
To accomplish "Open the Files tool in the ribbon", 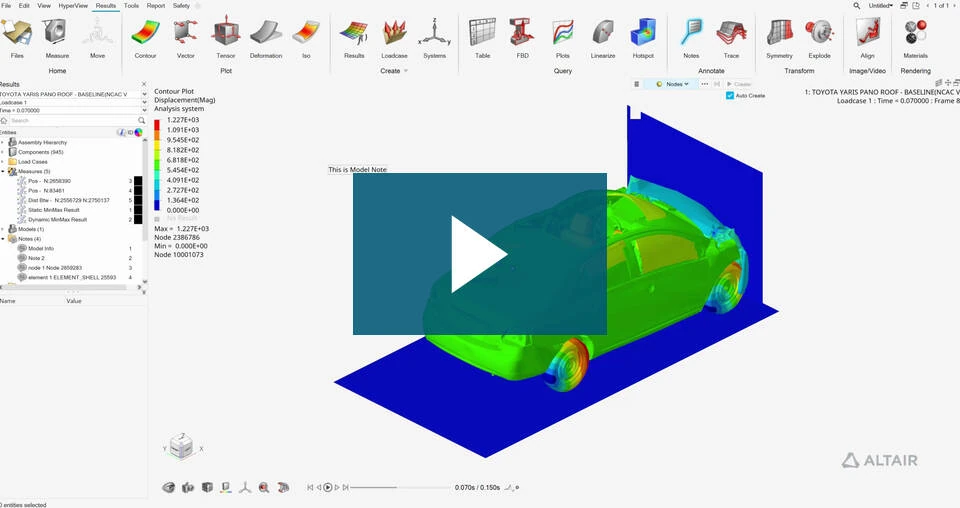I will [17, 38].
